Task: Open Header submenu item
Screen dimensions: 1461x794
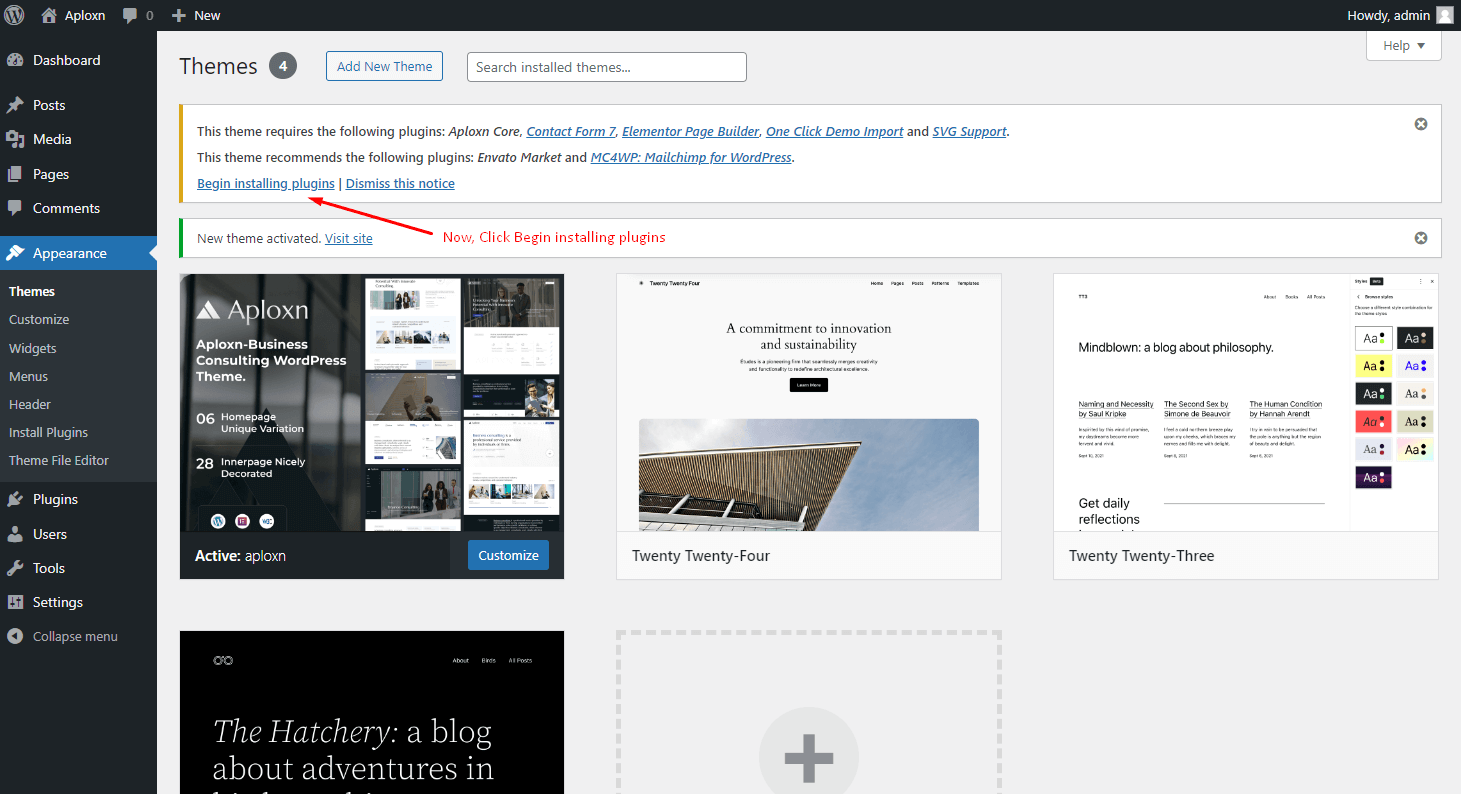Action: (x=30, y=404)
